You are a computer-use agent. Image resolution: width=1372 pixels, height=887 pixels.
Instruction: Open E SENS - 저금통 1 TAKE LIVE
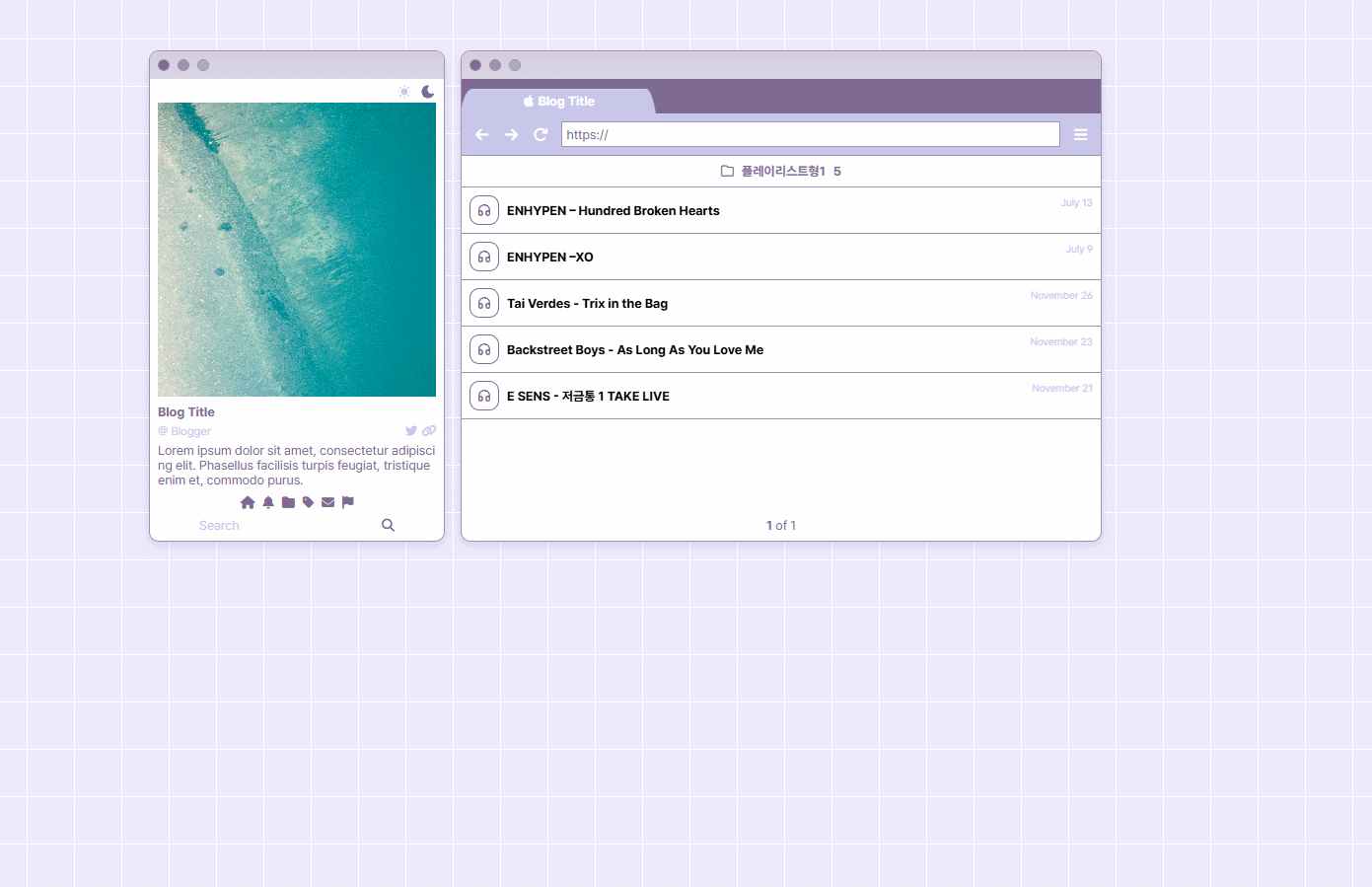[x=588, y=397]
